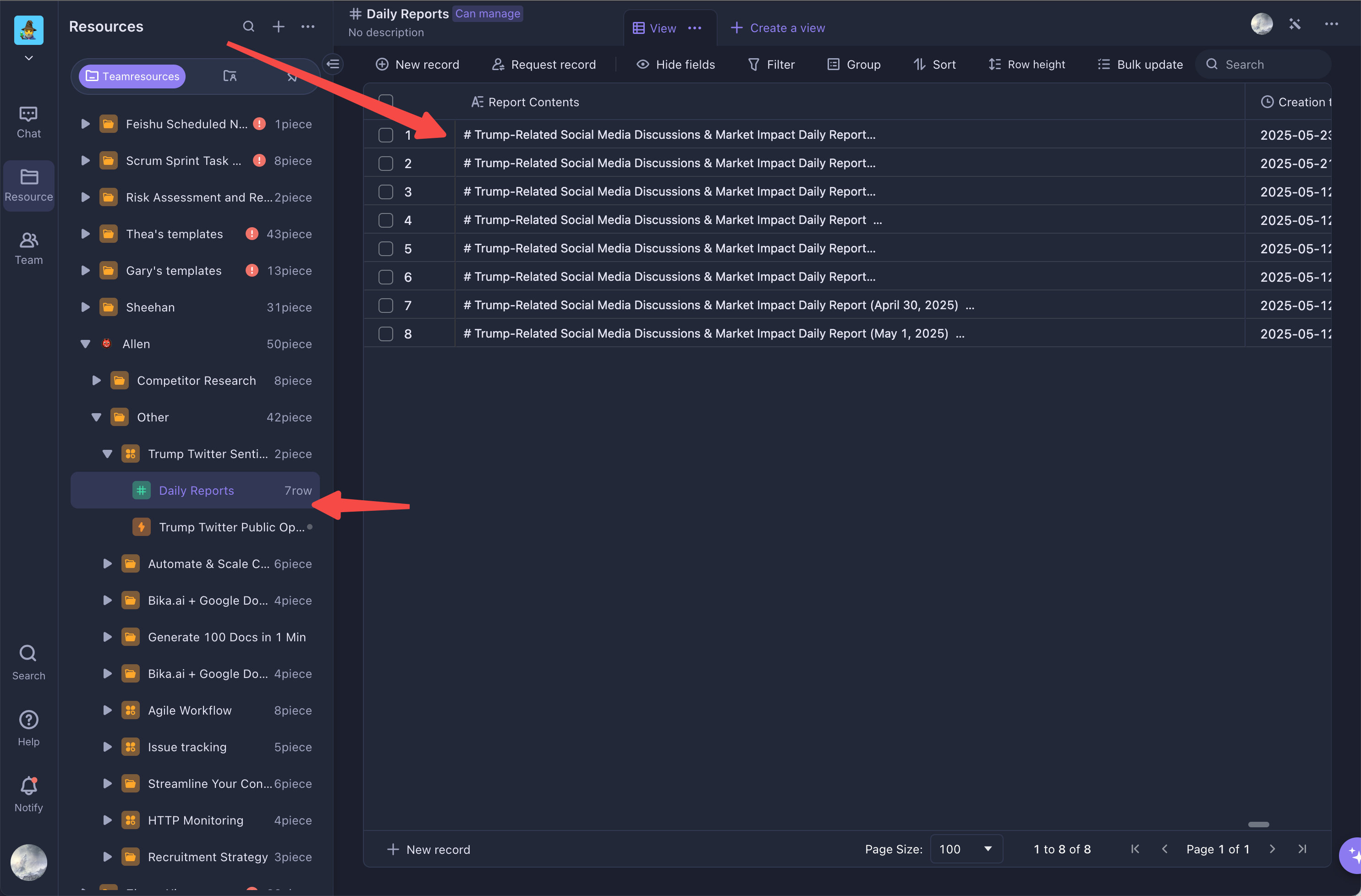Screen dimensions: 1361x896
Task: Go to first page of records
Action: (1135, 849)
